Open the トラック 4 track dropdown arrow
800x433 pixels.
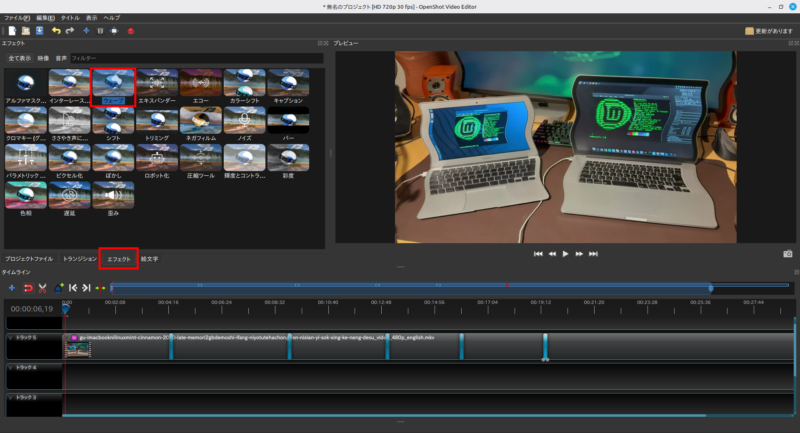pos(10,368)
